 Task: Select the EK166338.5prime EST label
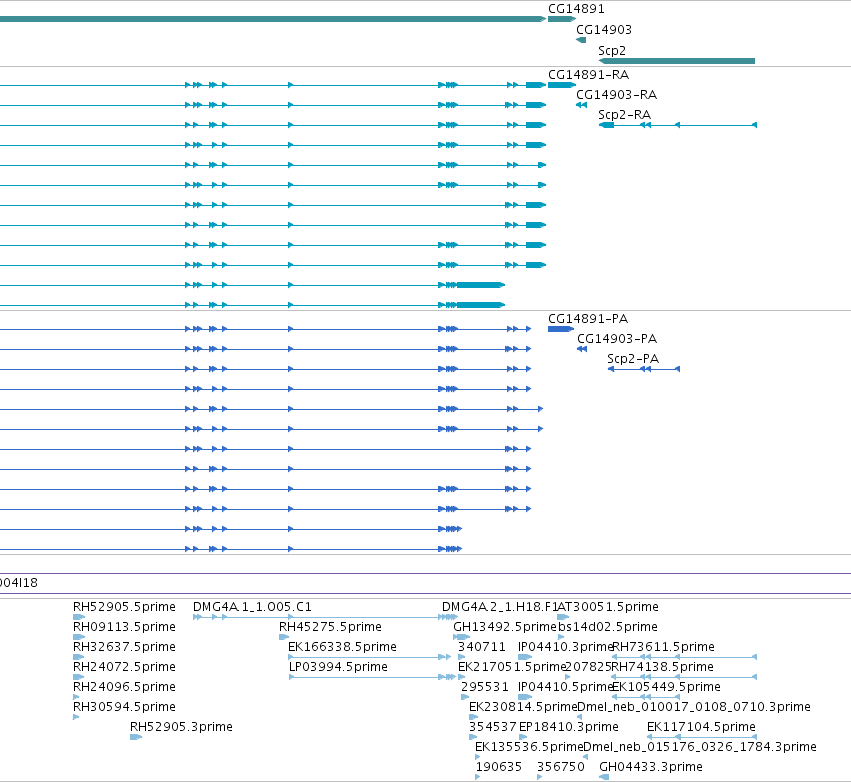click(342, 647)
